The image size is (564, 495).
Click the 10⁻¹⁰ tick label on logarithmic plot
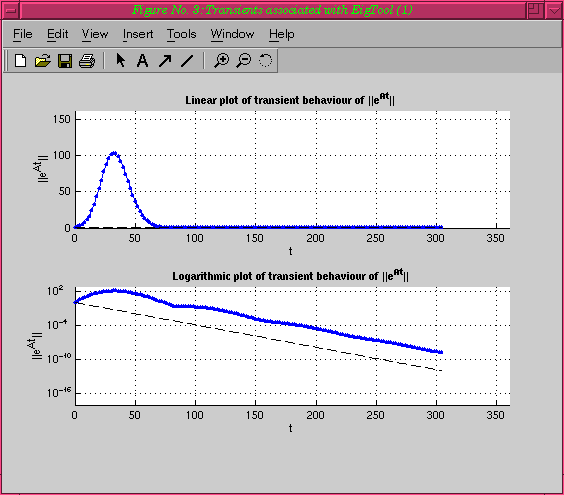[59, 358]
